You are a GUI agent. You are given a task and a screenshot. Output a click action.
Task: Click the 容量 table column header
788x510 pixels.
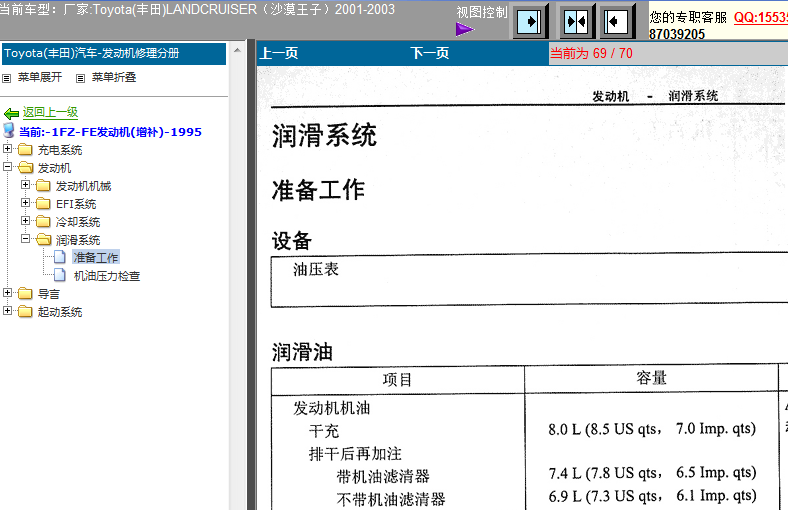pyautogui.click(x=651, y=378)
